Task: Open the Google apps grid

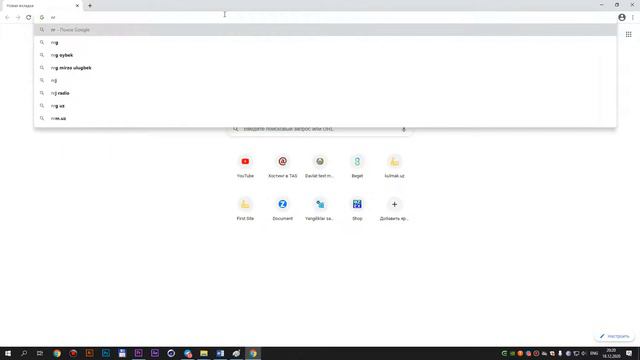Action: click(629, 35)
